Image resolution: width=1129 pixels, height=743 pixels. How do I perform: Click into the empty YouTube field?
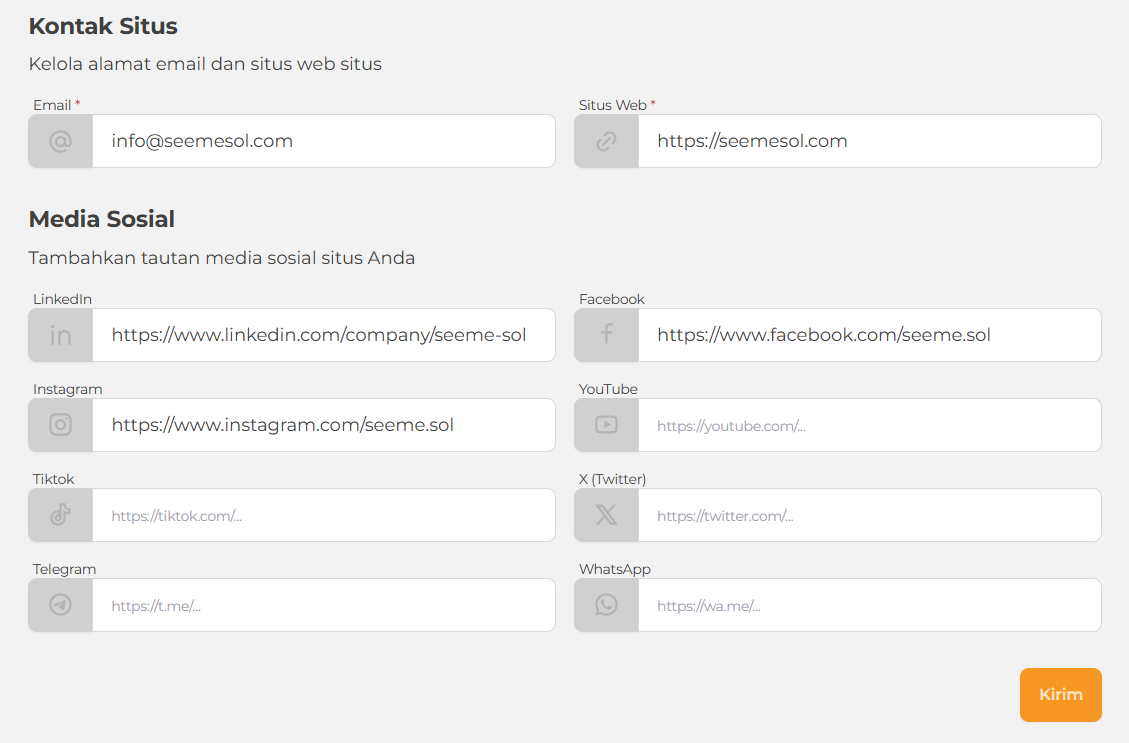click(869, 425)
